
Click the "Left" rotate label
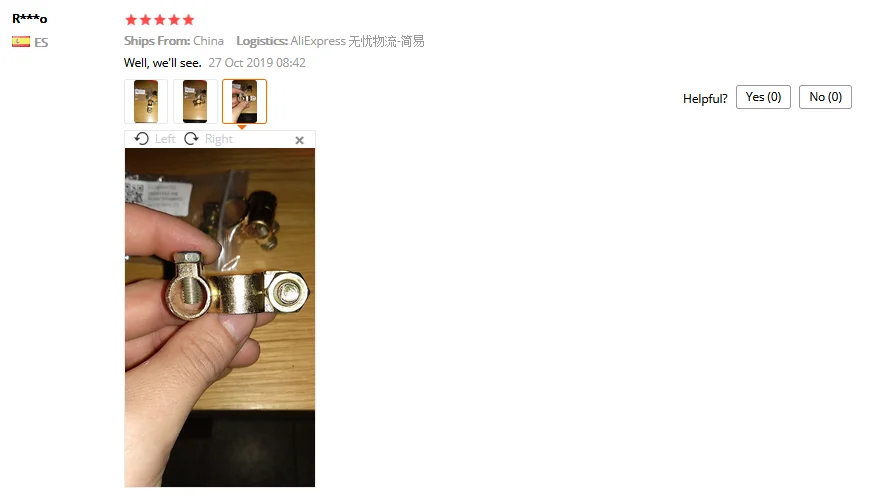(165, 139)
